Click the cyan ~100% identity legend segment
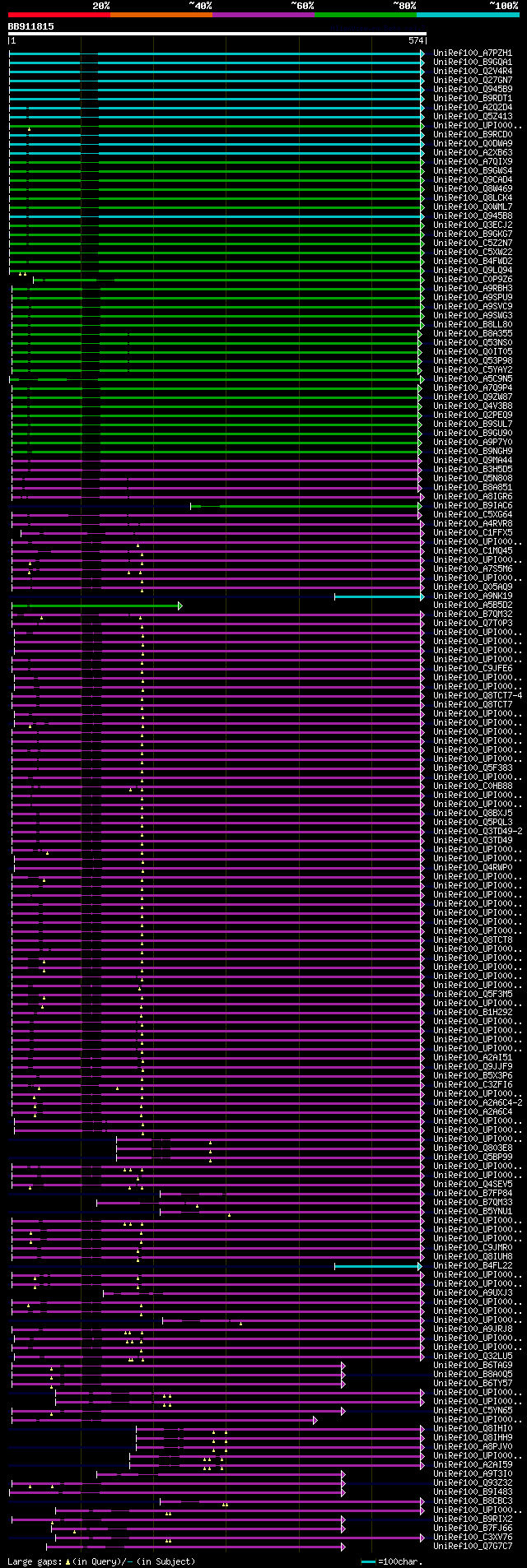The width and height of the screenshot is (527, 1568). [x=468, y=15]
